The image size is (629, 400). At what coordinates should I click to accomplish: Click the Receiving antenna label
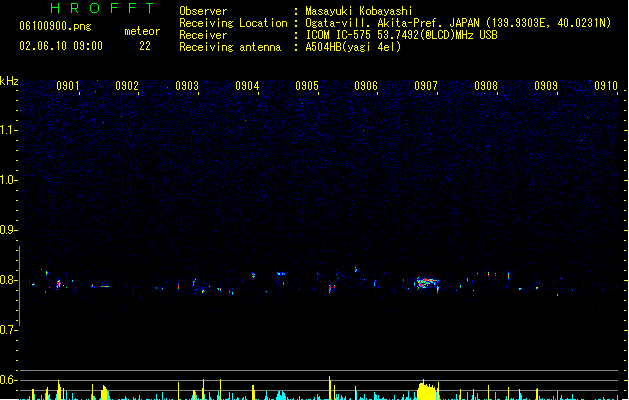coord(230,47)
